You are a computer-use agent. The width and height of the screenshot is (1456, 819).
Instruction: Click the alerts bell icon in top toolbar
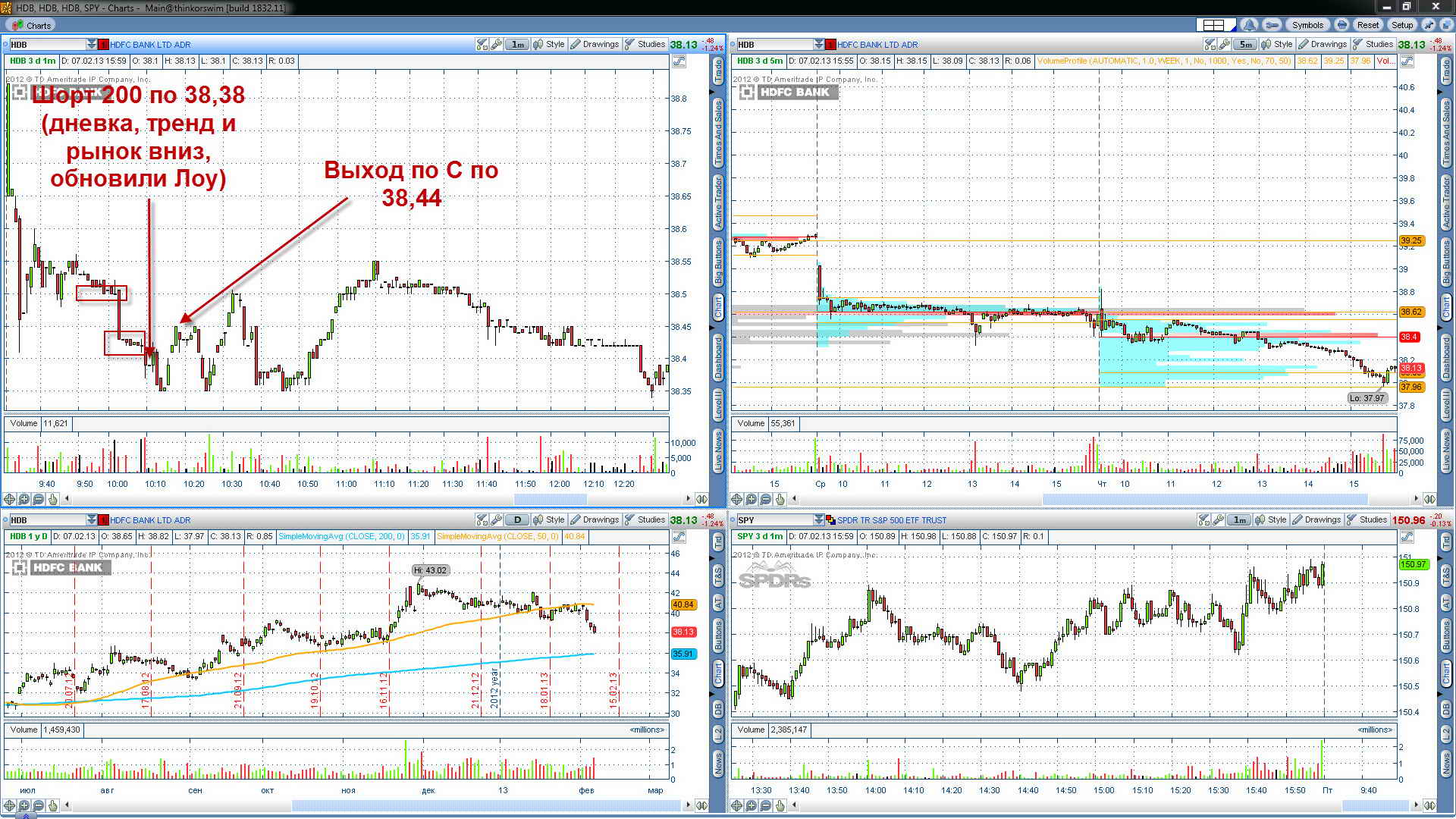pos(1250,25)
